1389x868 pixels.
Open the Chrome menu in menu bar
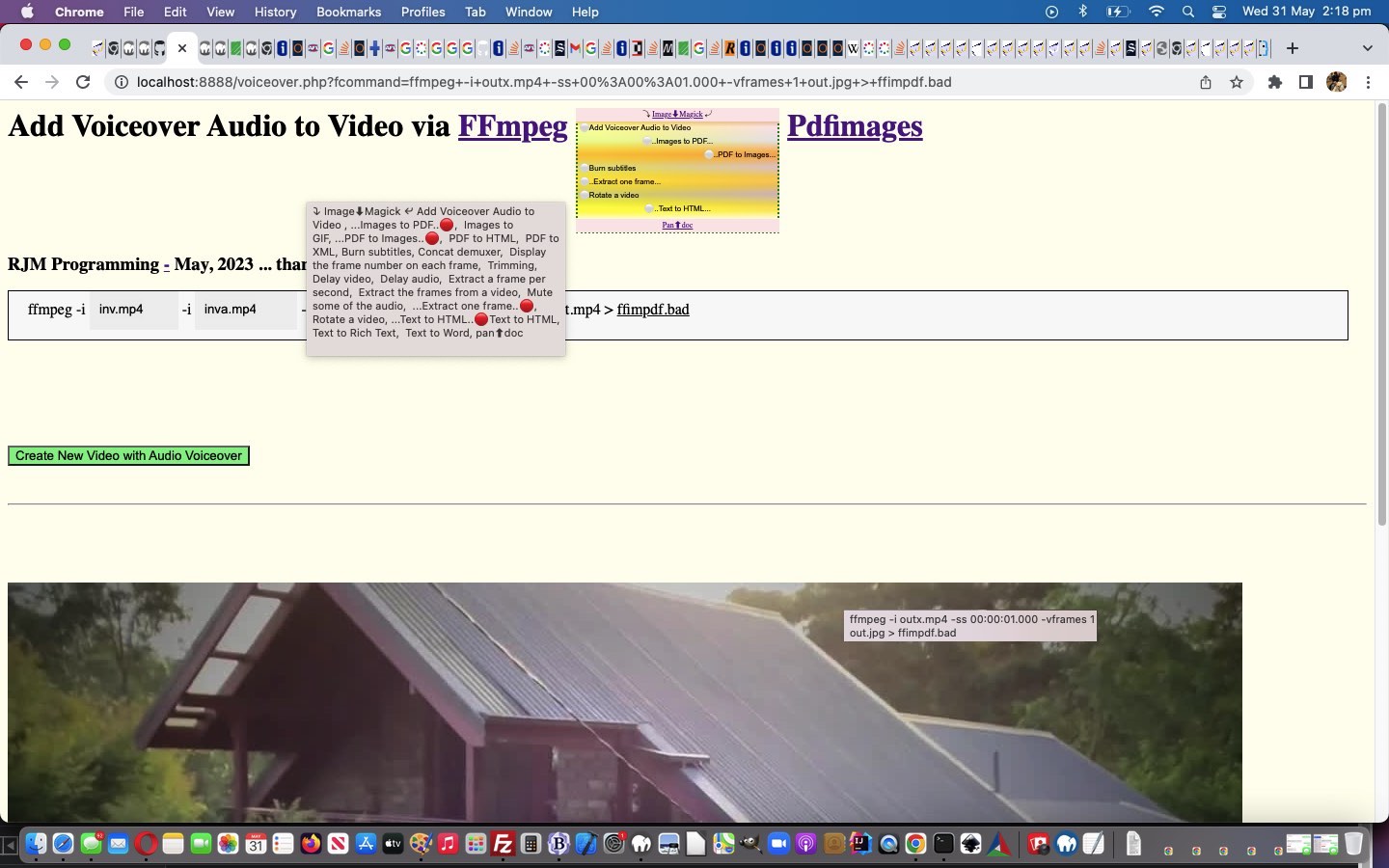click(79, 12)
